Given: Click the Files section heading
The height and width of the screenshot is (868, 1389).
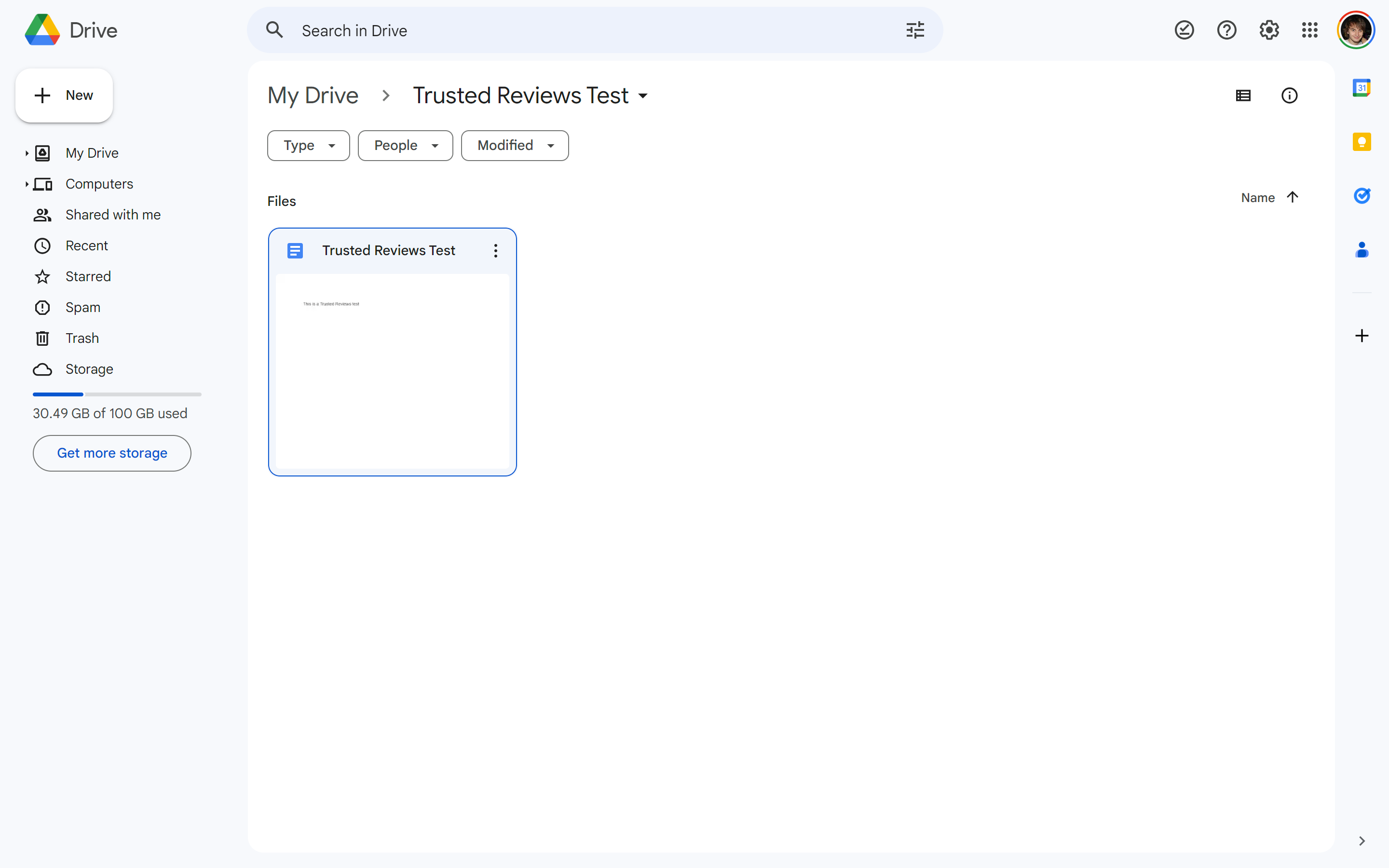Looking at the screenshot, I should tap(282, 202).
